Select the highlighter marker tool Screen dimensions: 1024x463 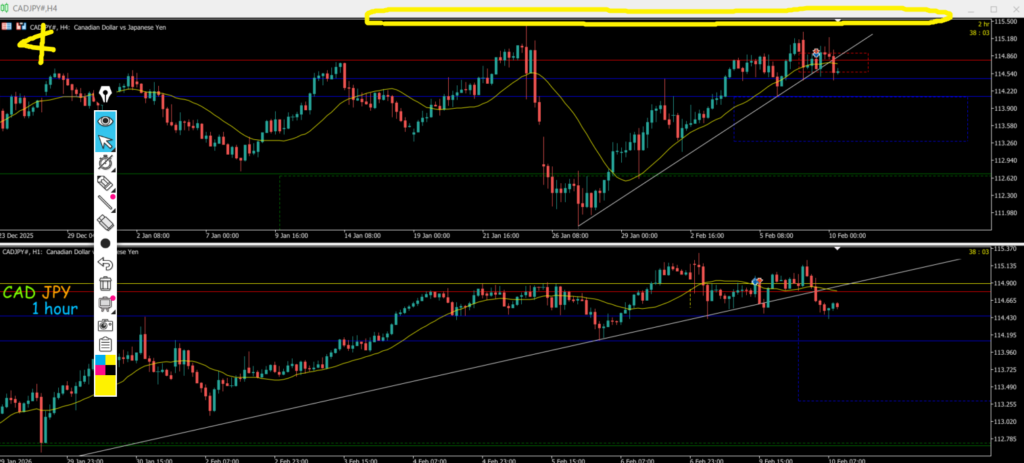pyautogui.click(x=105, y=182)
